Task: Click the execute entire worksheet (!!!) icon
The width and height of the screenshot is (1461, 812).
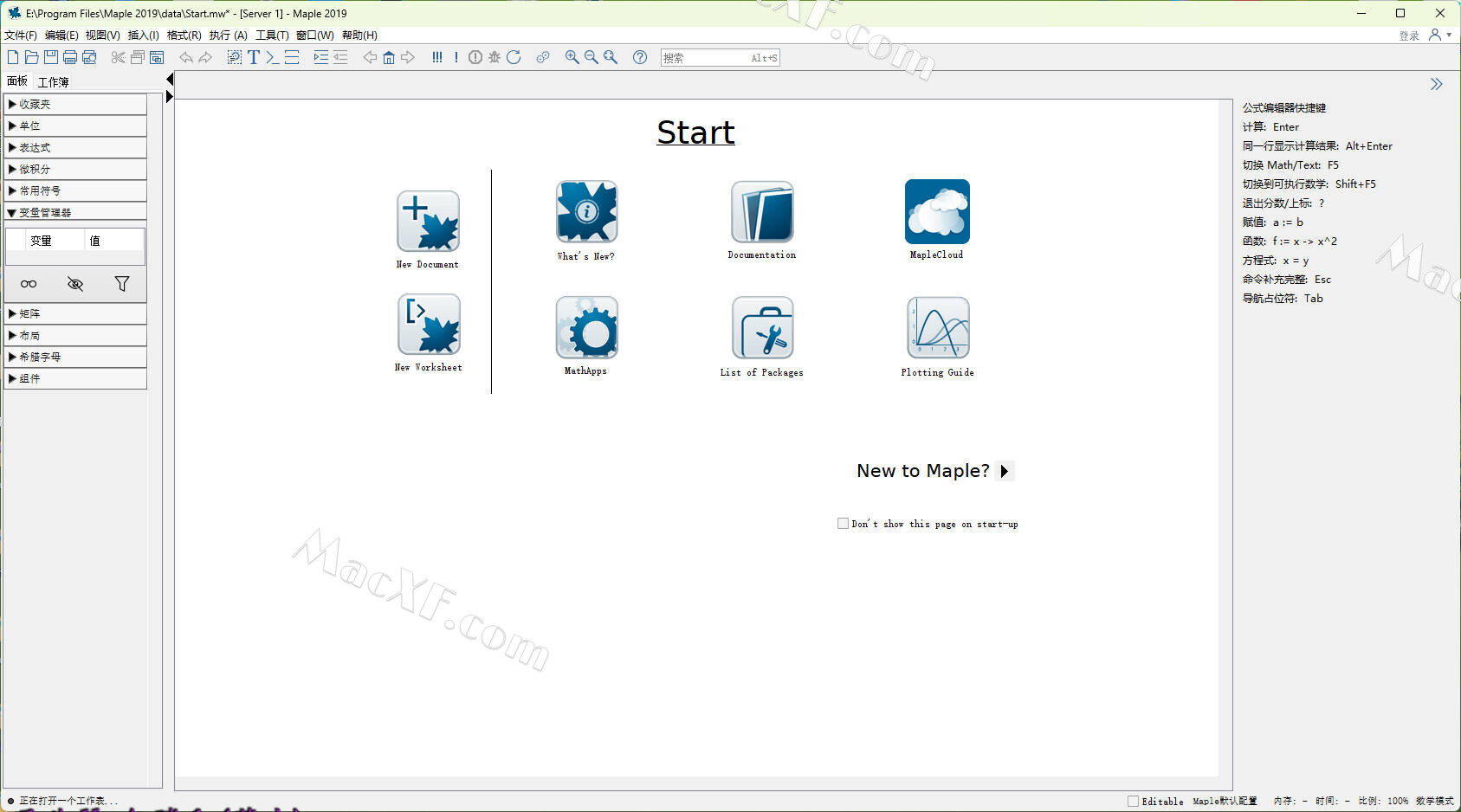Action: pos(436,58)
